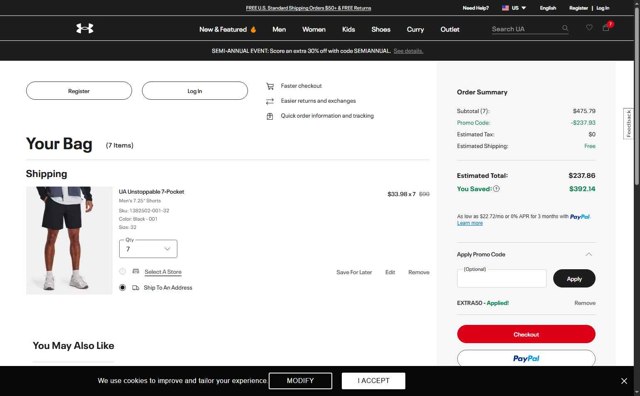The height and width of the screenshot is (396, 640).
Task: Click Log In in the top header
Action: tap(602, 8)
